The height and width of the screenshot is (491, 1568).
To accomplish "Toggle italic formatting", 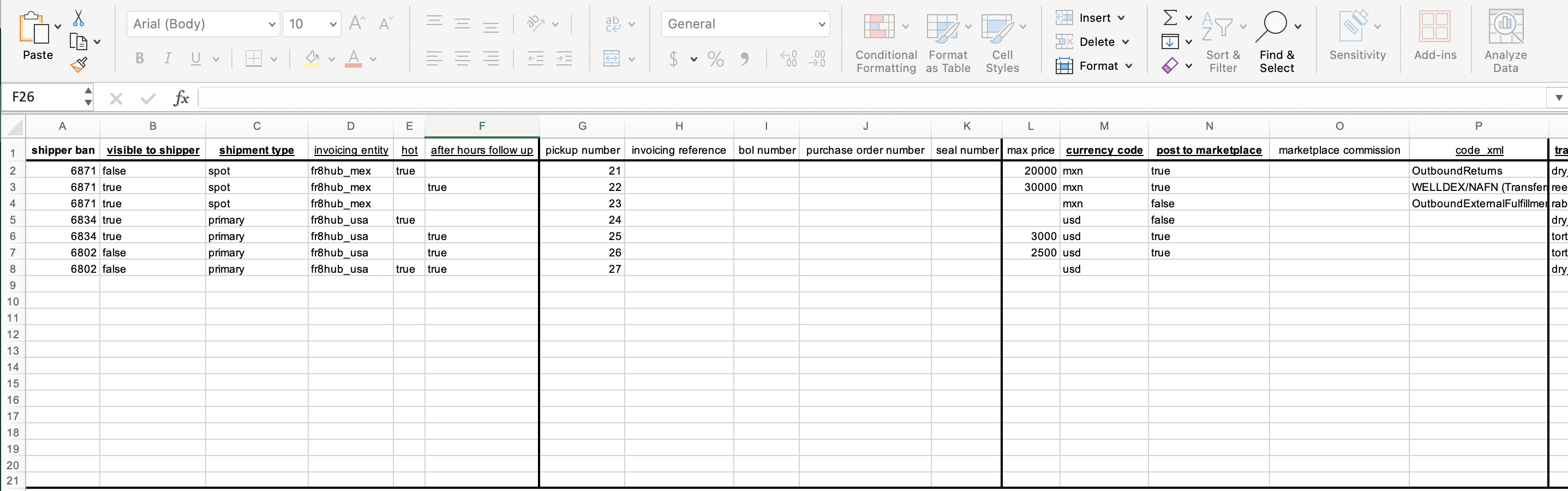I will pyautogui.click(x=167, y=58).
